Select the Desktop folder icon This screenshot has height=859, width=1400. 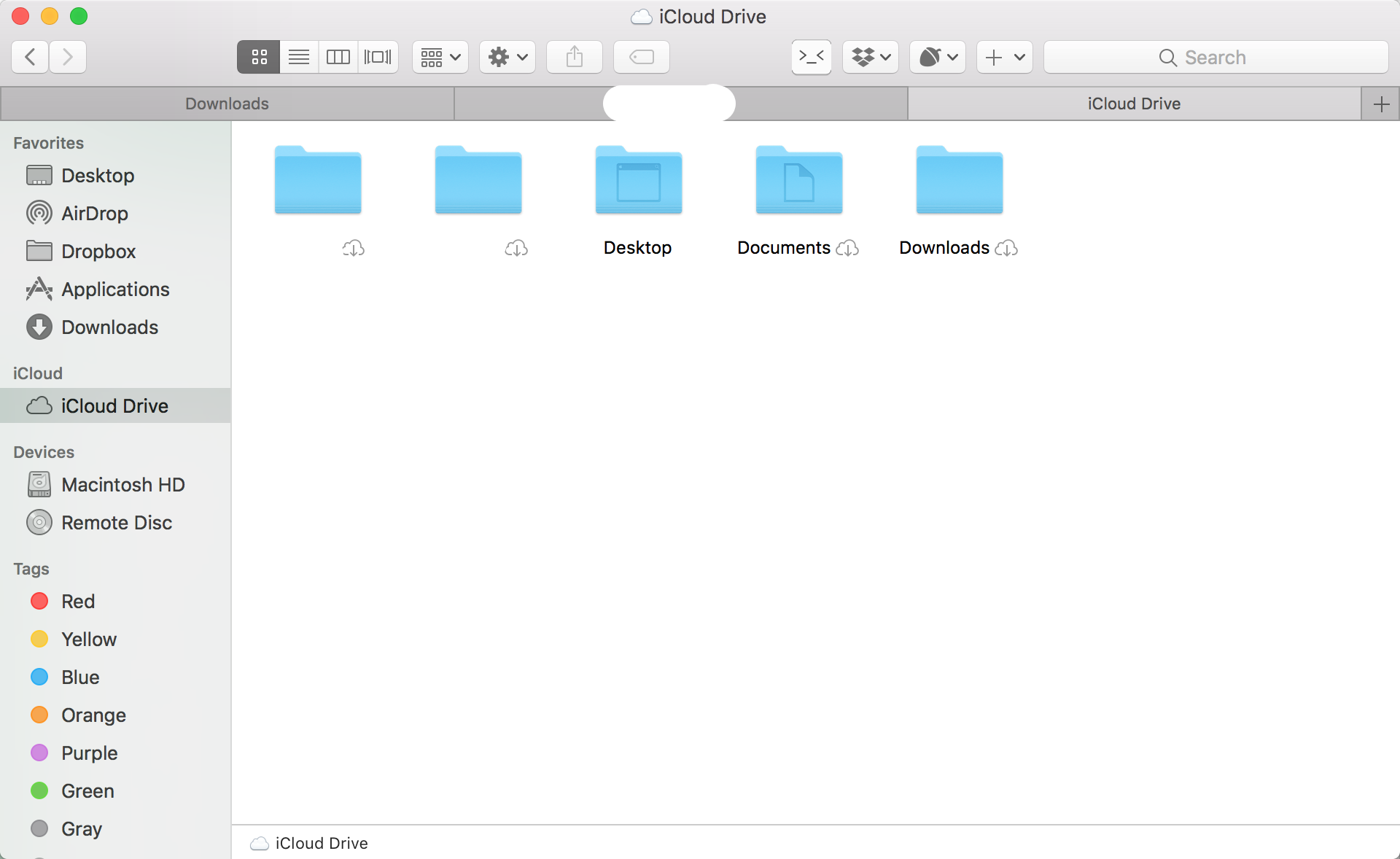[x=639, y=180]
